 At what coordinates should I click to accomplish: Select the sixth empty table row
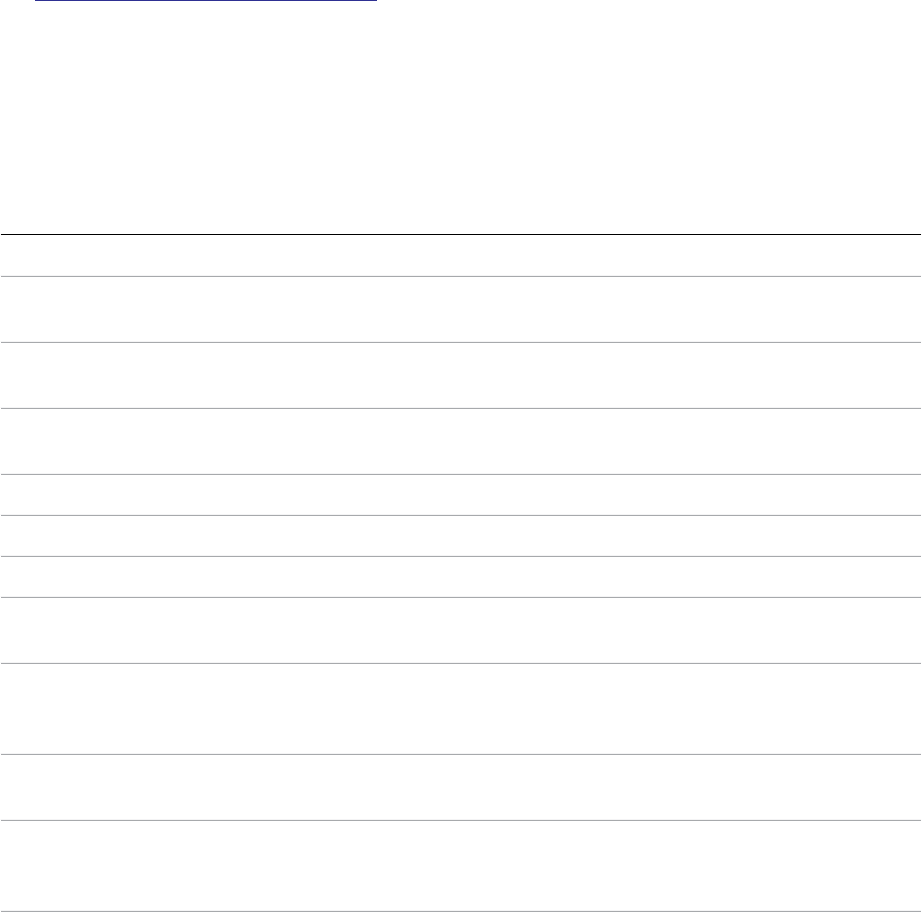(461, 536)
